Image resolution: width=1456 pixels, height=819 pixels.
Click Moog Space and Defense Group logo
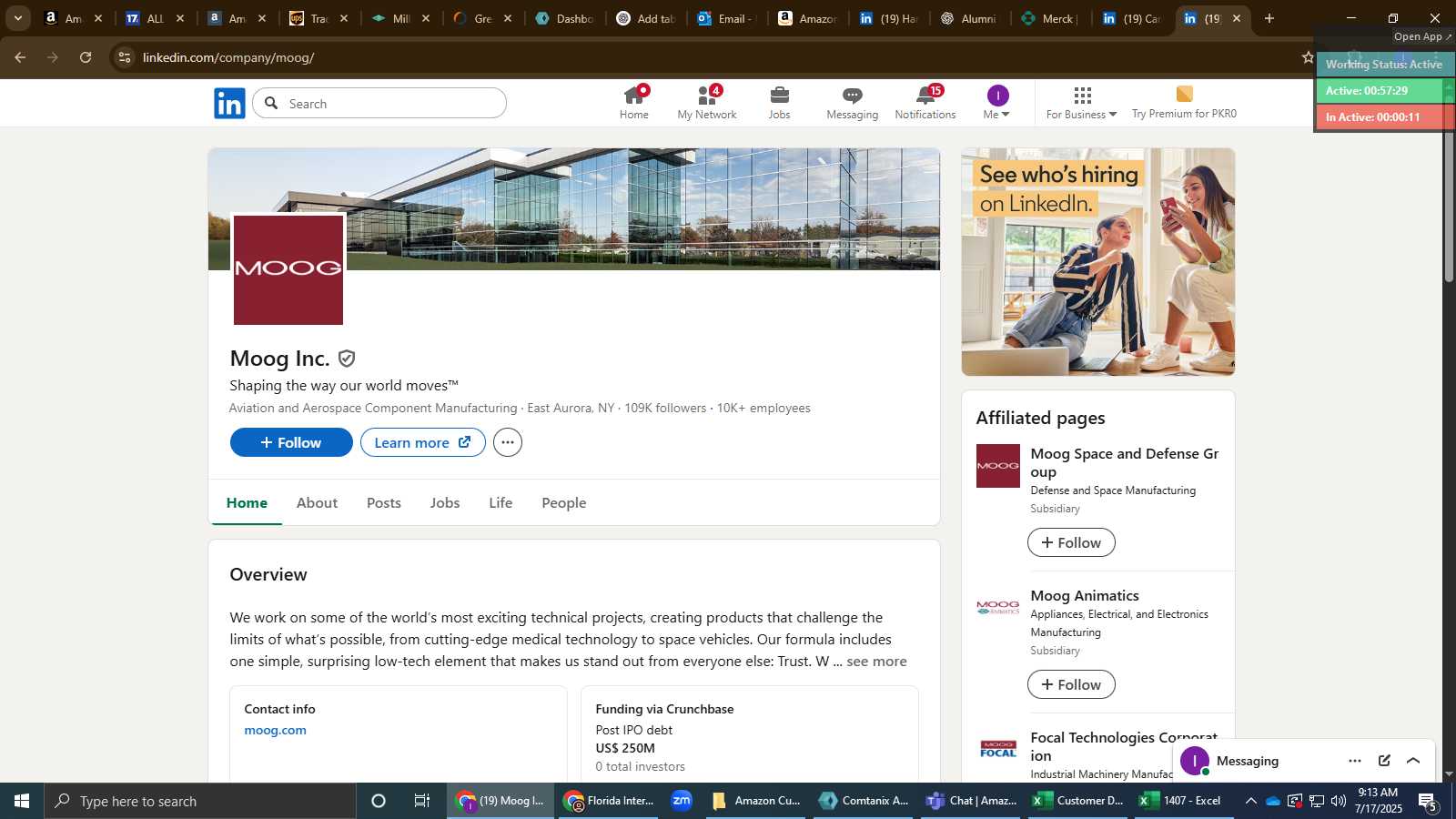click(x=998, y=466)
